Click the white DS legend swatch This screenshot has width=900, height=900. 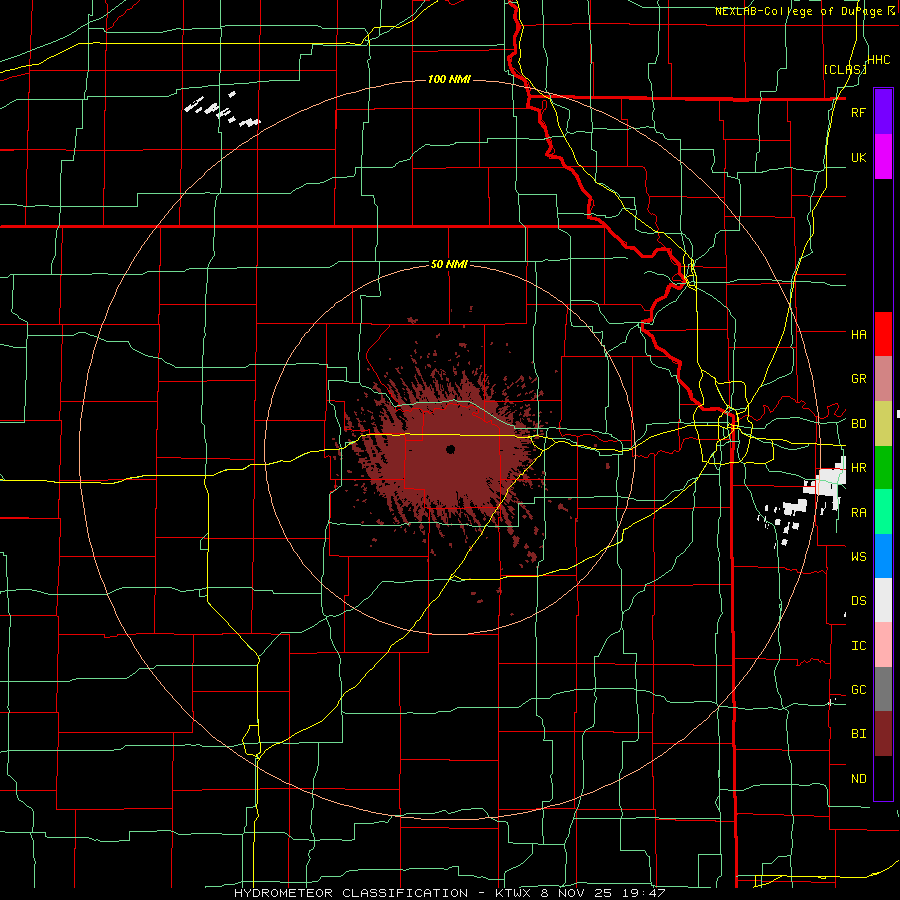pos(883,600)
